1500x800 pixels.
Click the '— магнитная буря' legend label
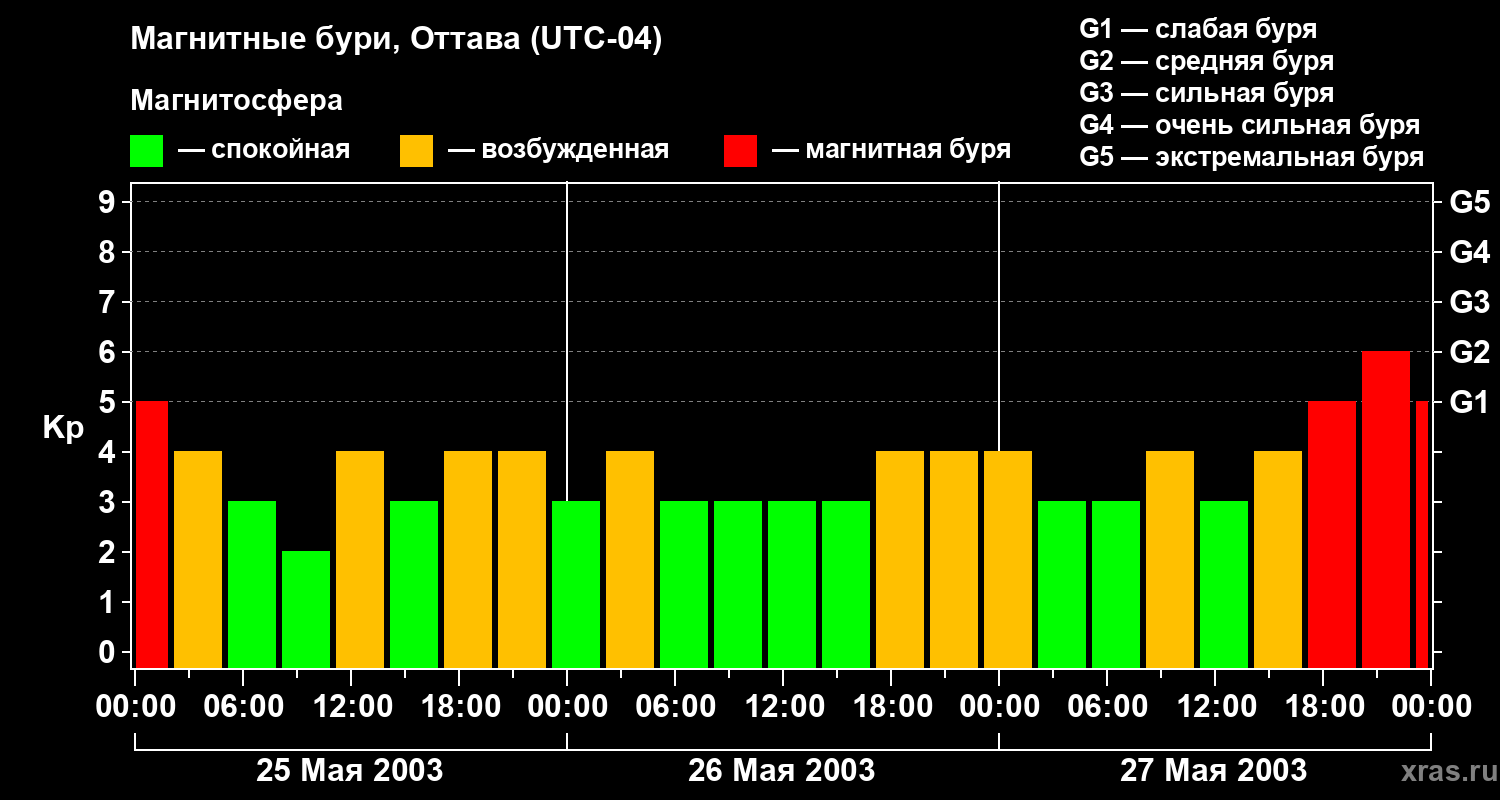[x=891, y=150]
